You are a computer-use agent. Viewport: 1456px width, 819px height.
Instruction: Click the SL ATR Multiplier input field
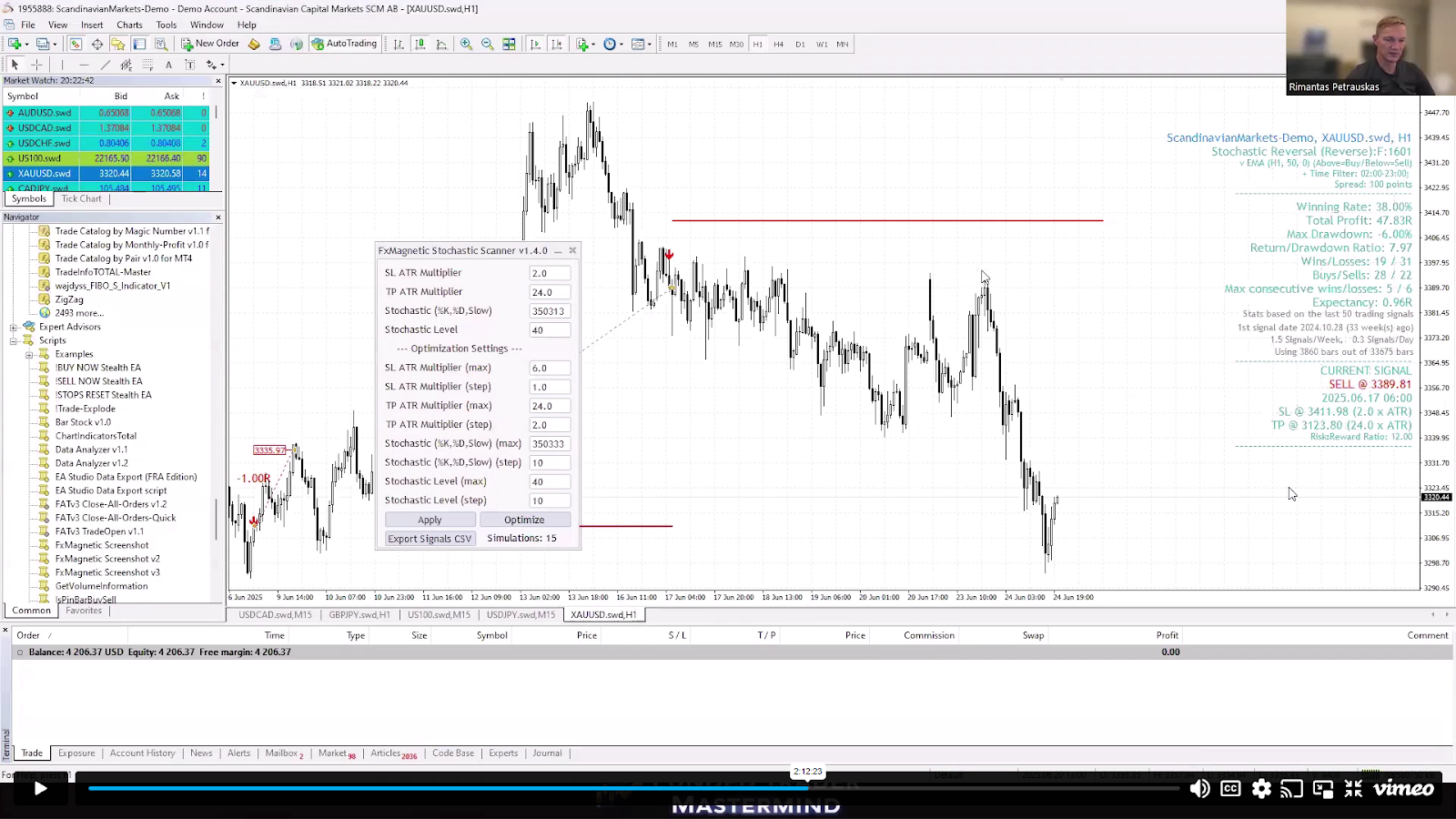(x=550, y=273)
